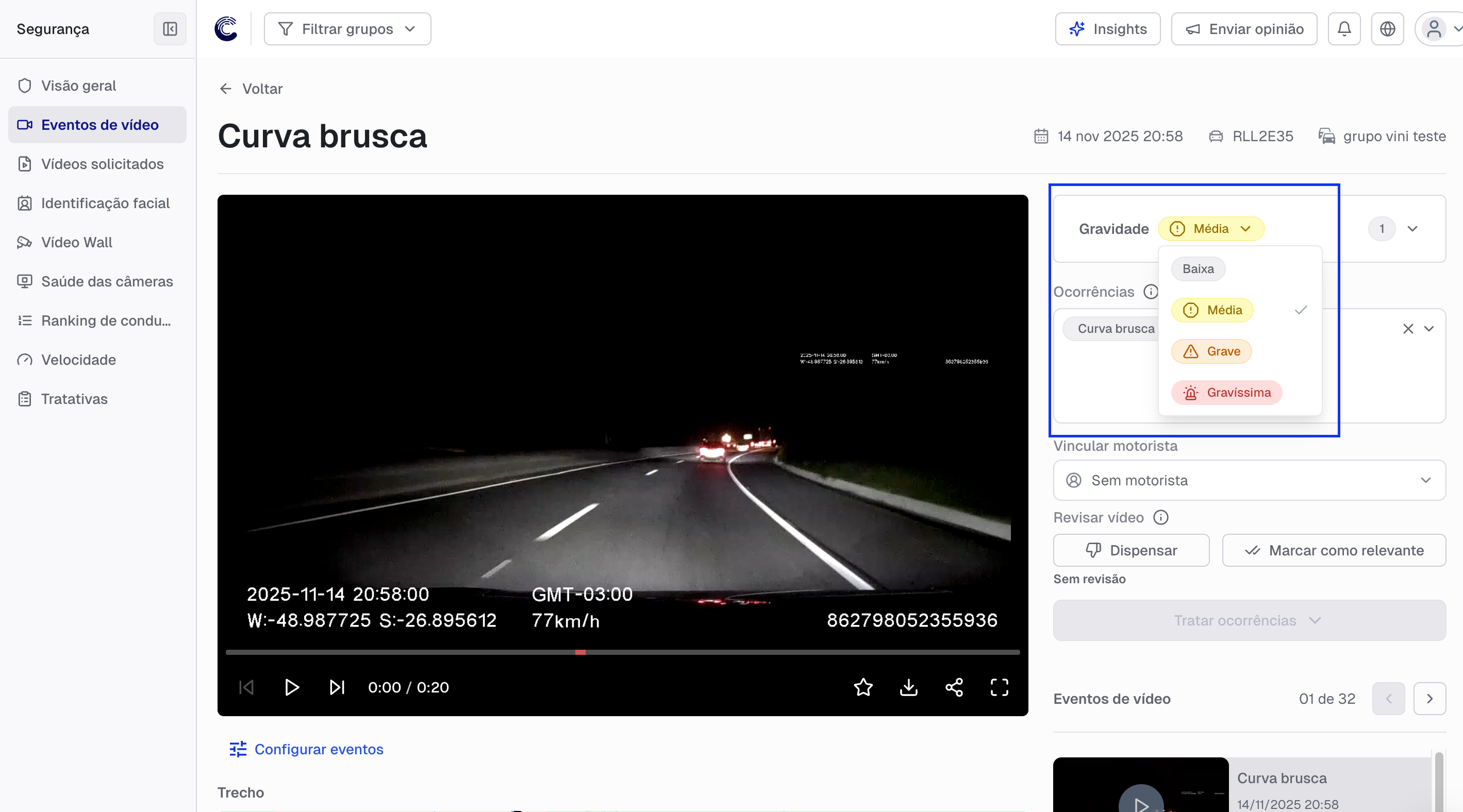Enter fullscreen video mode
The height and width of the screenshot is (812, 1463).
(x=999, y=687)
